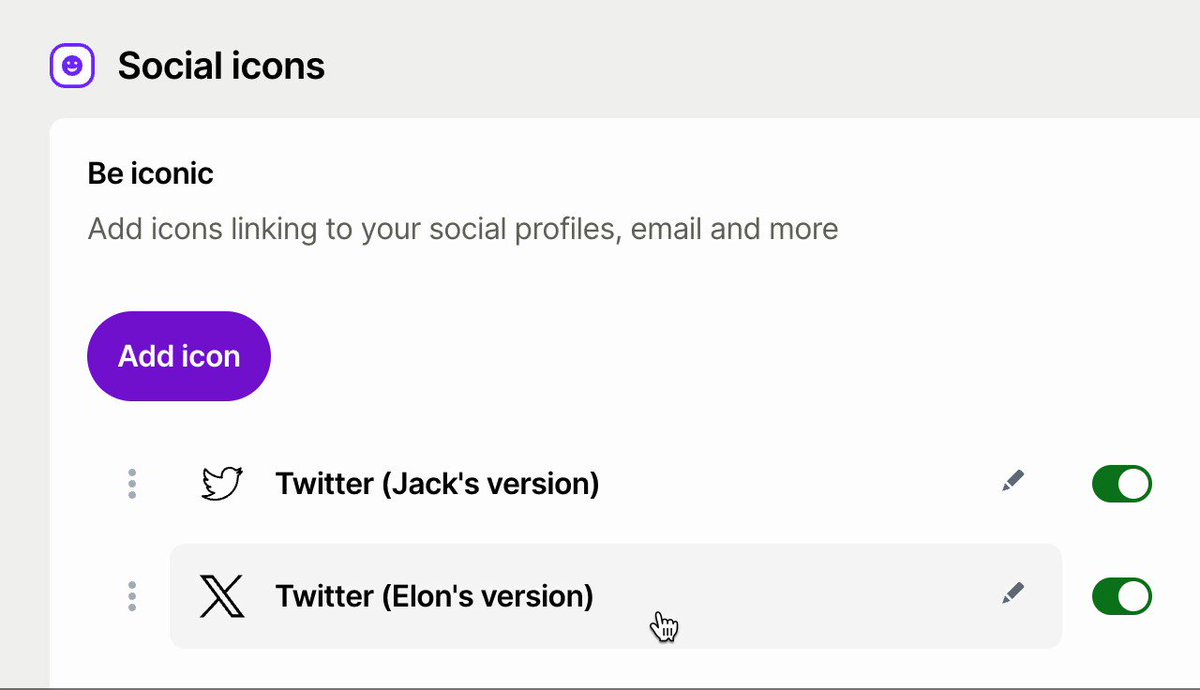Edit Twitter (Jack's version) via its pencil icon

pyautogui.click(x=1013, y=482)
